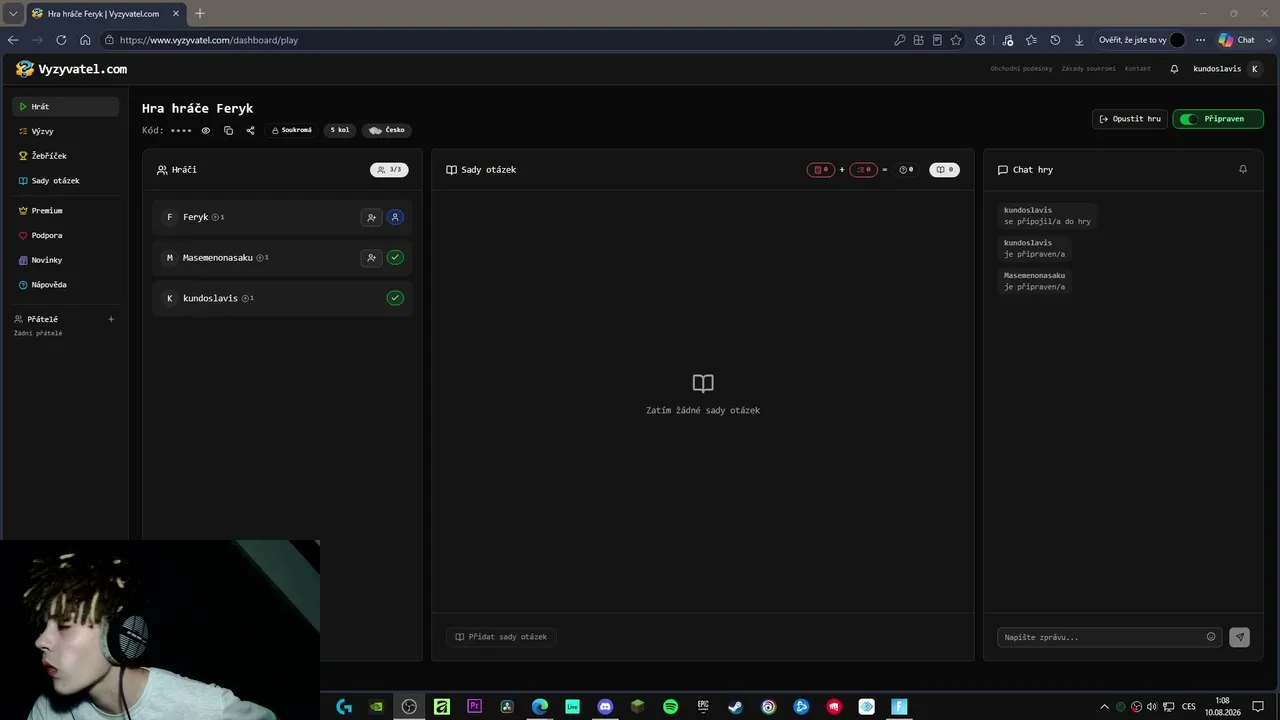Open the Kontakt link

tap(1137, 69)
